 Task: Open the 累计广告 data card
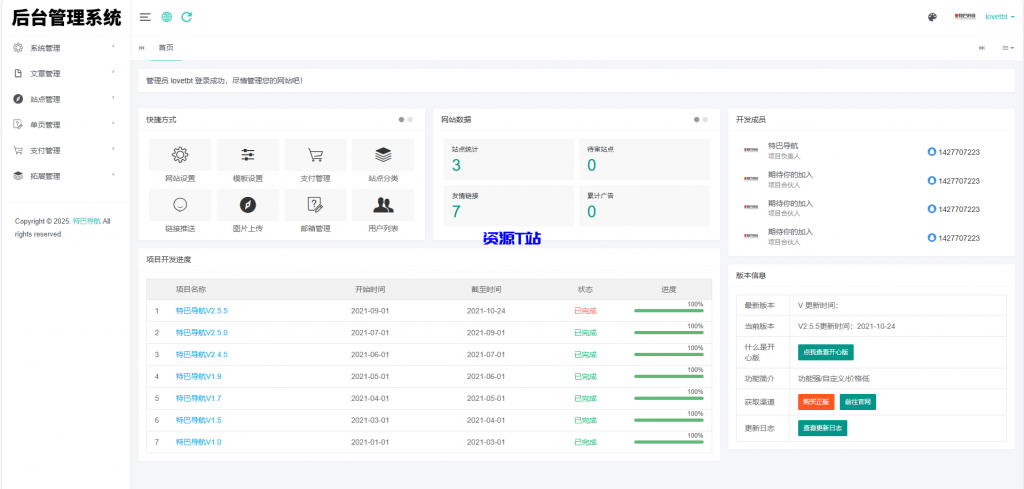pos(644,206)
